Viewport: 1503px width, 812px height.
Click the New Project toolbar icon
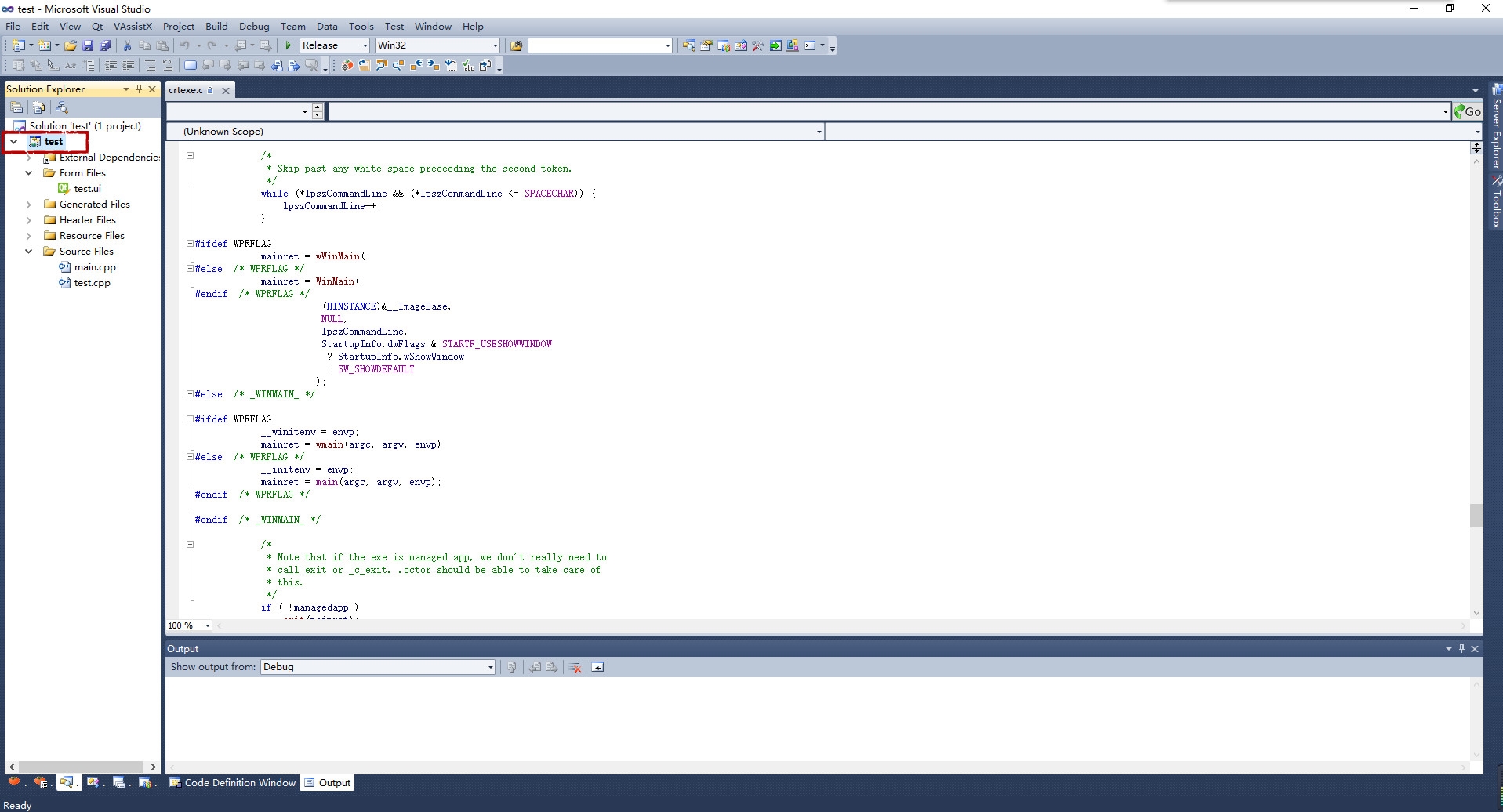click(x=18, y=45)
